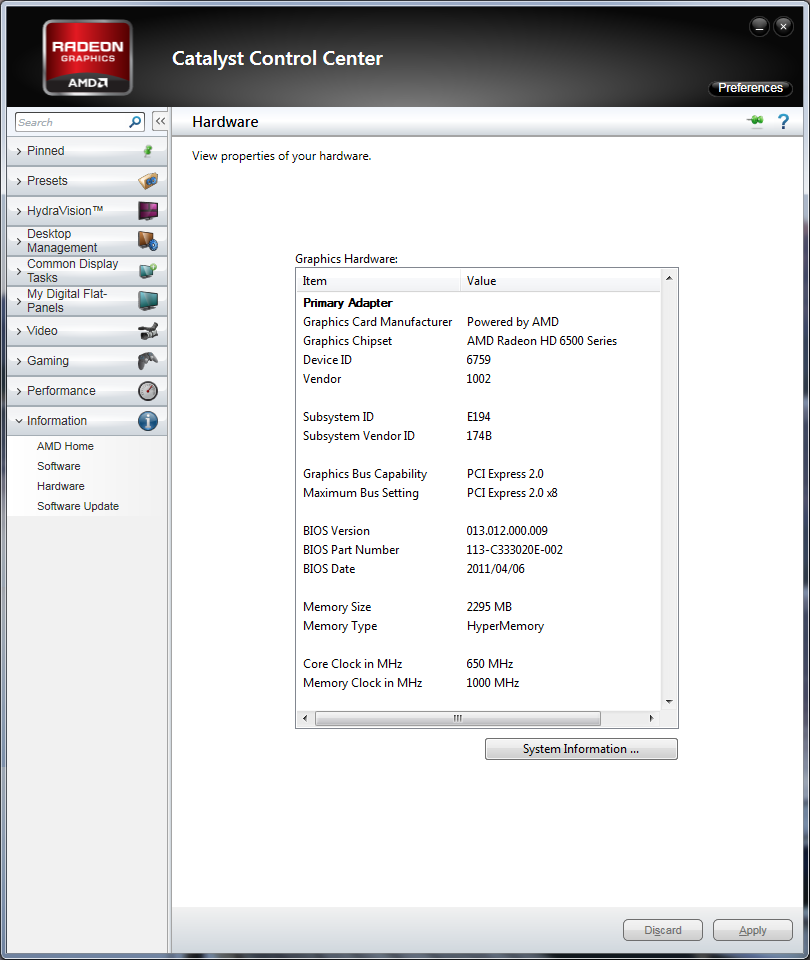The image size is (810, 960).
Task: Select the BIOS Version row
Action: coord(478,531)
